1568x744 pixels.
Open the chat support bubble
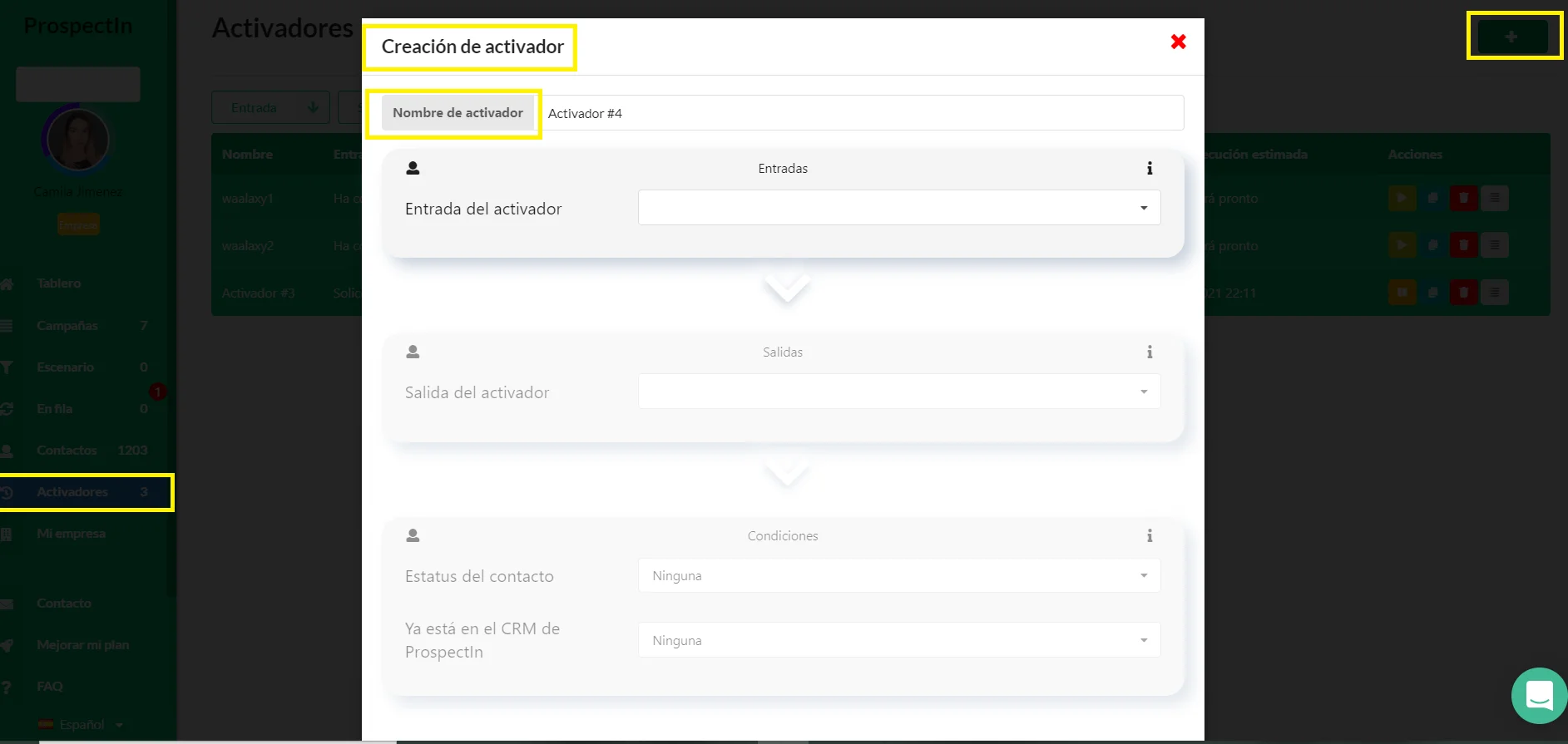click(1539, 696)
